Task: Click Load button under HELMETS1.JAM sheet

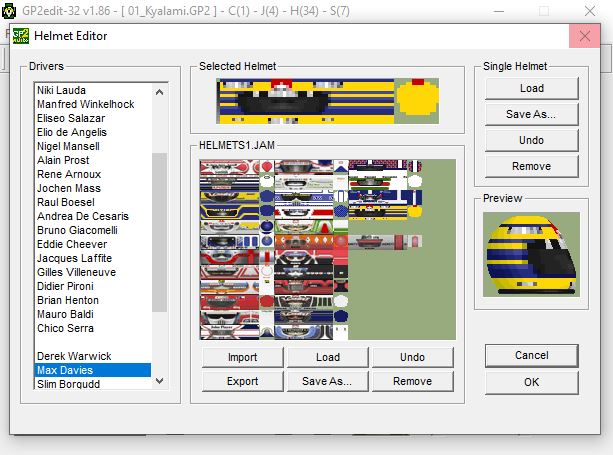Action: (x=327, y=357)
